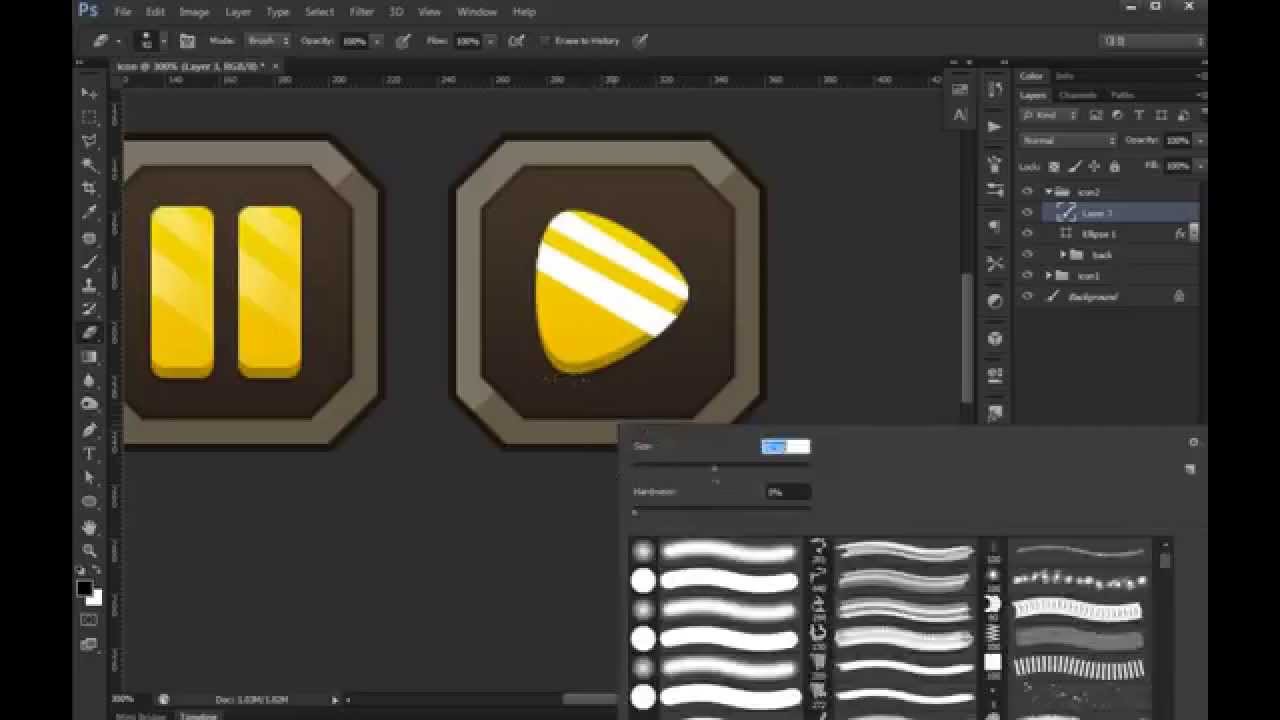
Task: Click the foreground color swatch
Action: (x=85, y=589)
